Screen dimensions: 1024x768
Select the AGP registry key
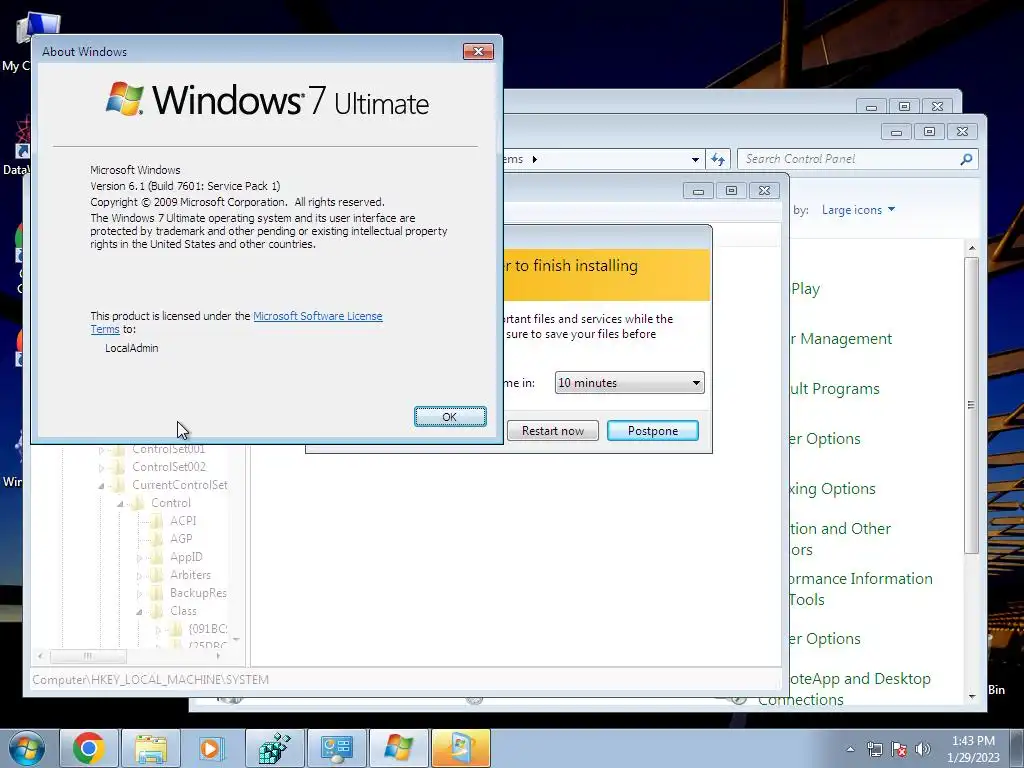pos(181,539)
